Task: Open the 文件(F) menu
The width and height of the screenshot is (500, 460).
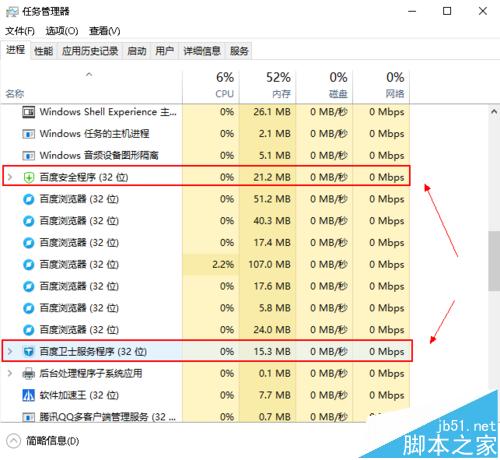Action: 20,31
